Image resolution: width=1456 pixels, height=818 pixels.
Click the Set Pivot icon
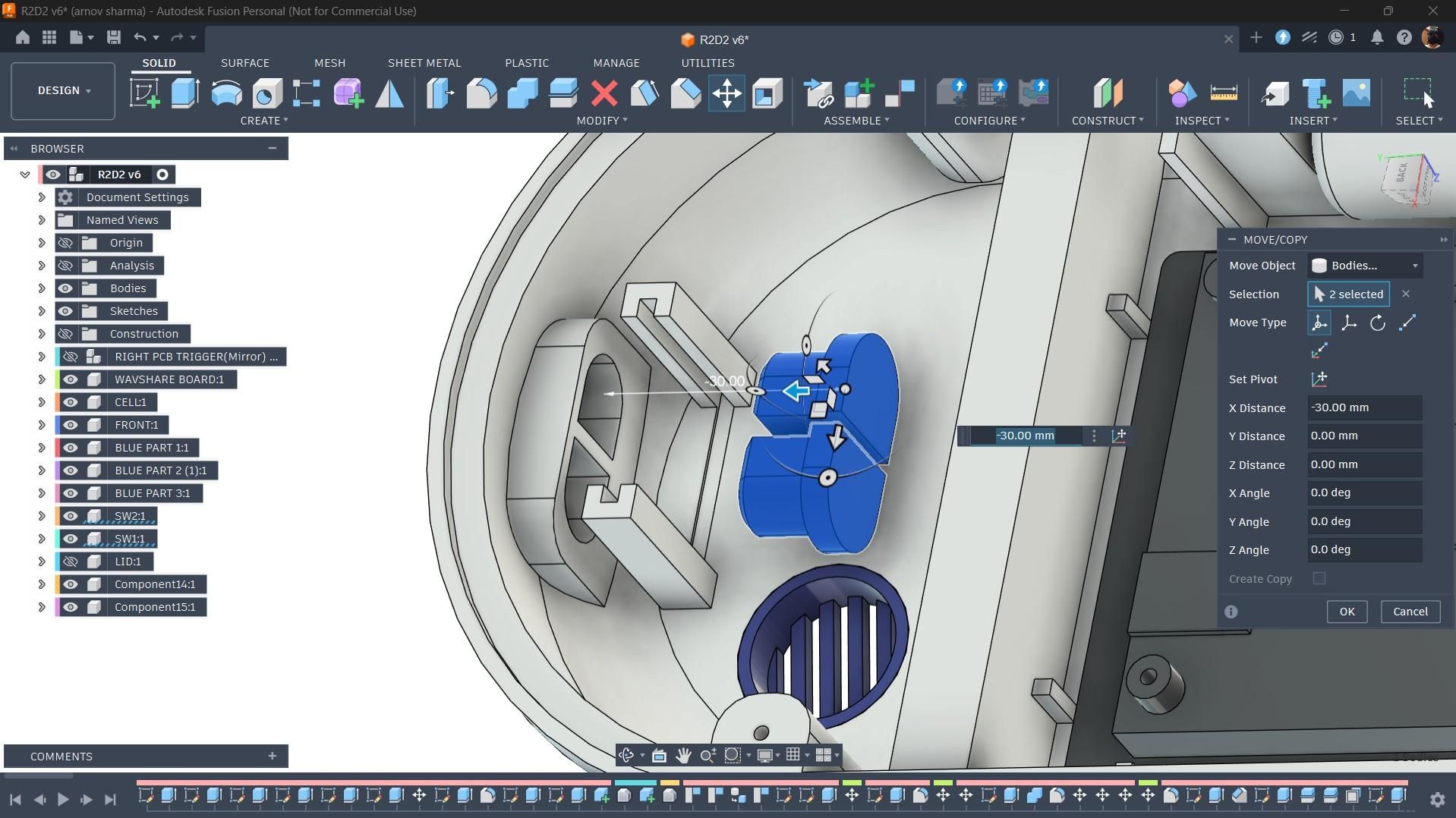click(x=1319, y=379)
